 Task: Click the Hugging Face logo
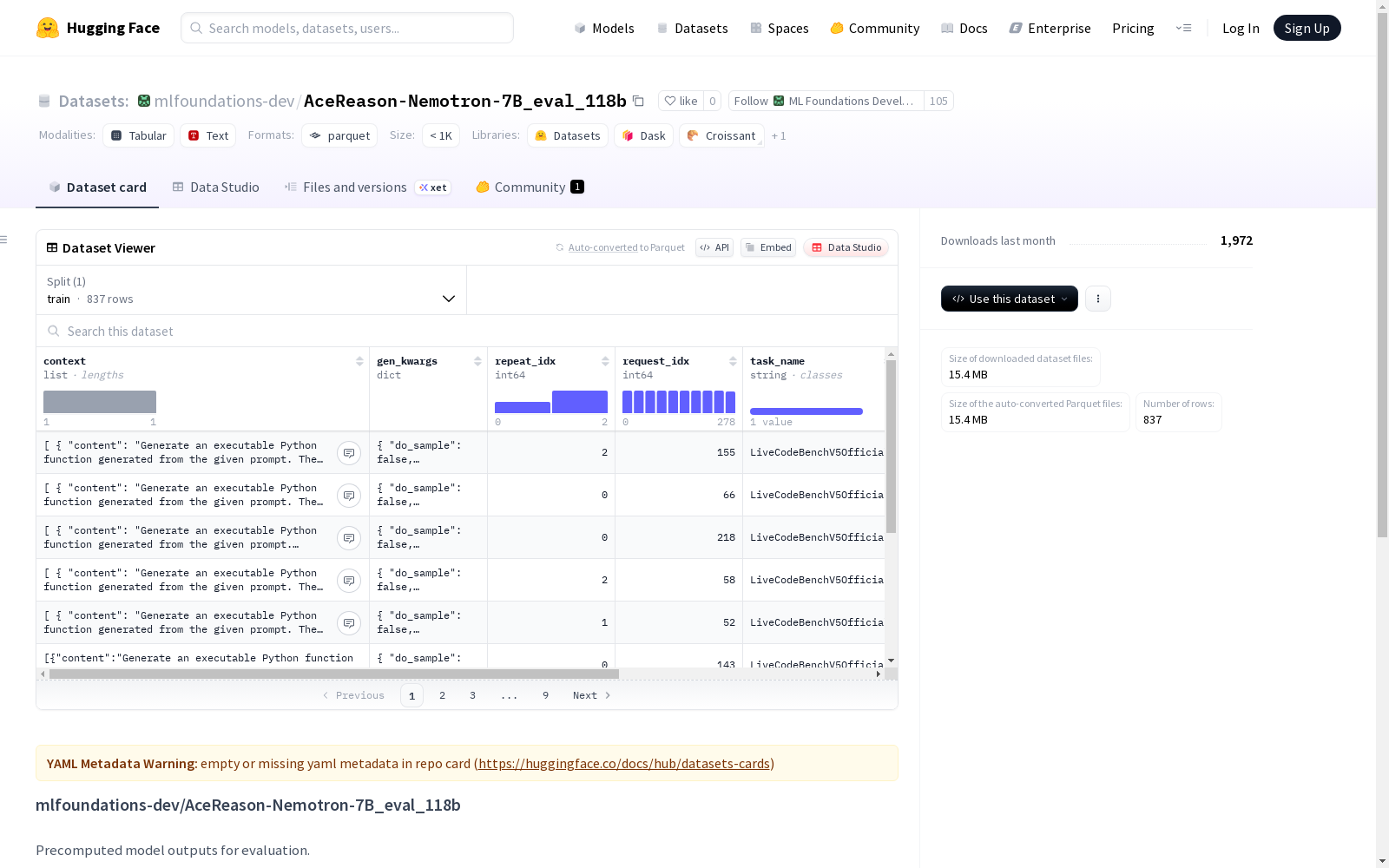pyautogui.click(x=97, y=28)
